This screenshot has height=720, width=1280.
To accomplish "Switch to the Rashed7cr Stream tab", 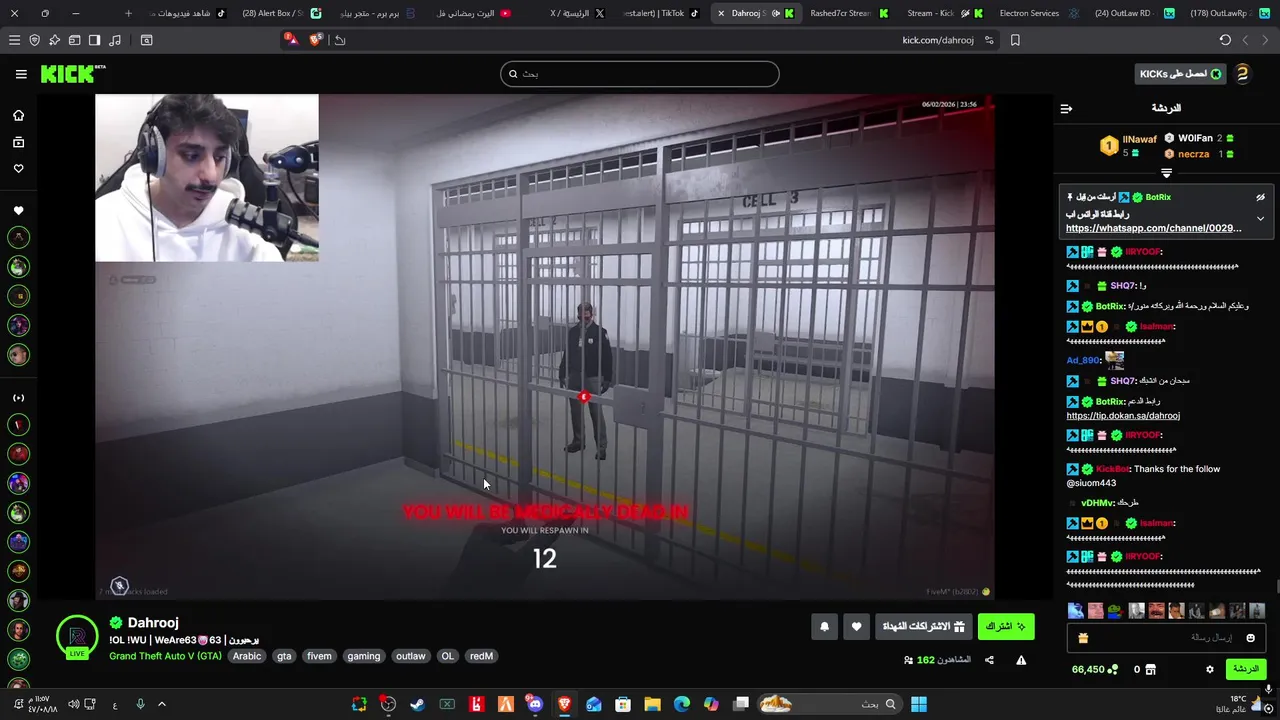I will pos(848,13).
